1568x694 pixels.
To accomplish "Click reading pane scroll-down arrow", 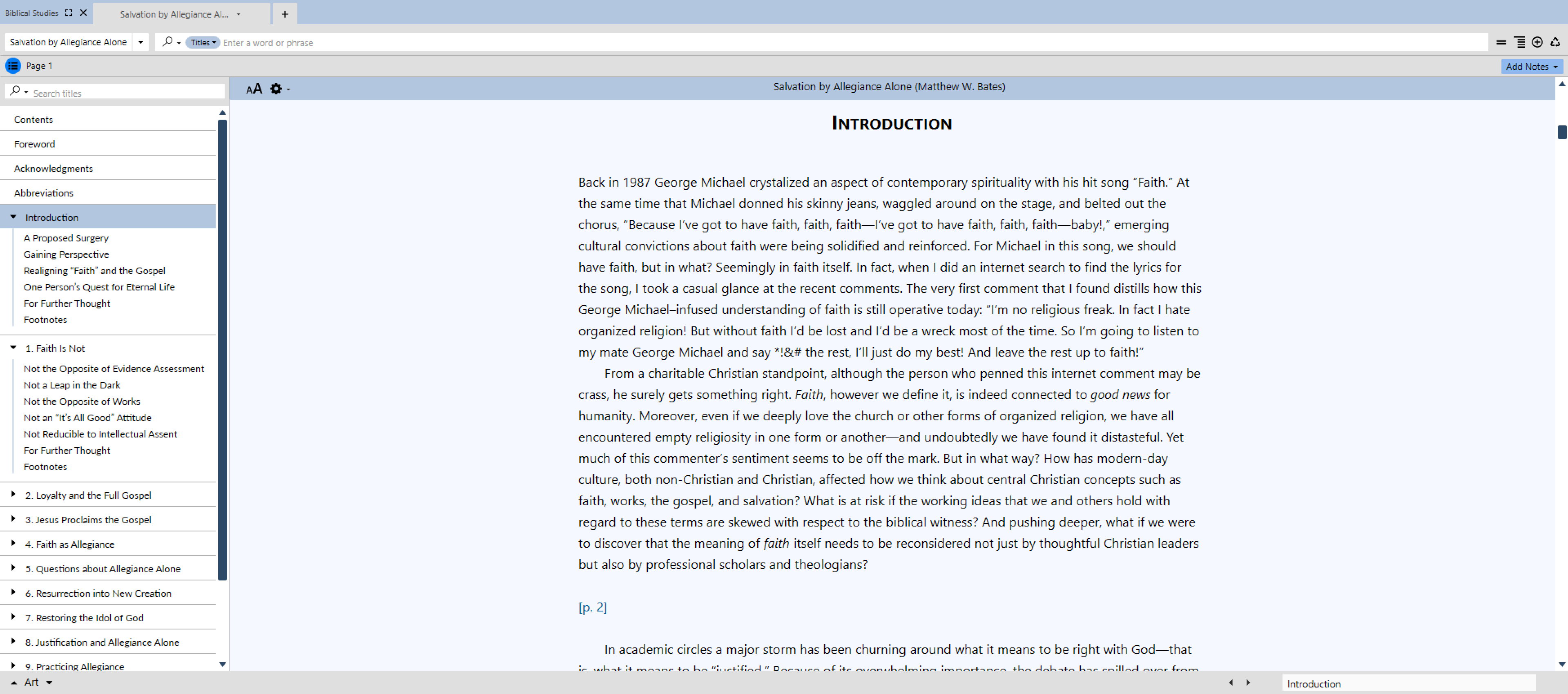I will (x=1561, y=664).
